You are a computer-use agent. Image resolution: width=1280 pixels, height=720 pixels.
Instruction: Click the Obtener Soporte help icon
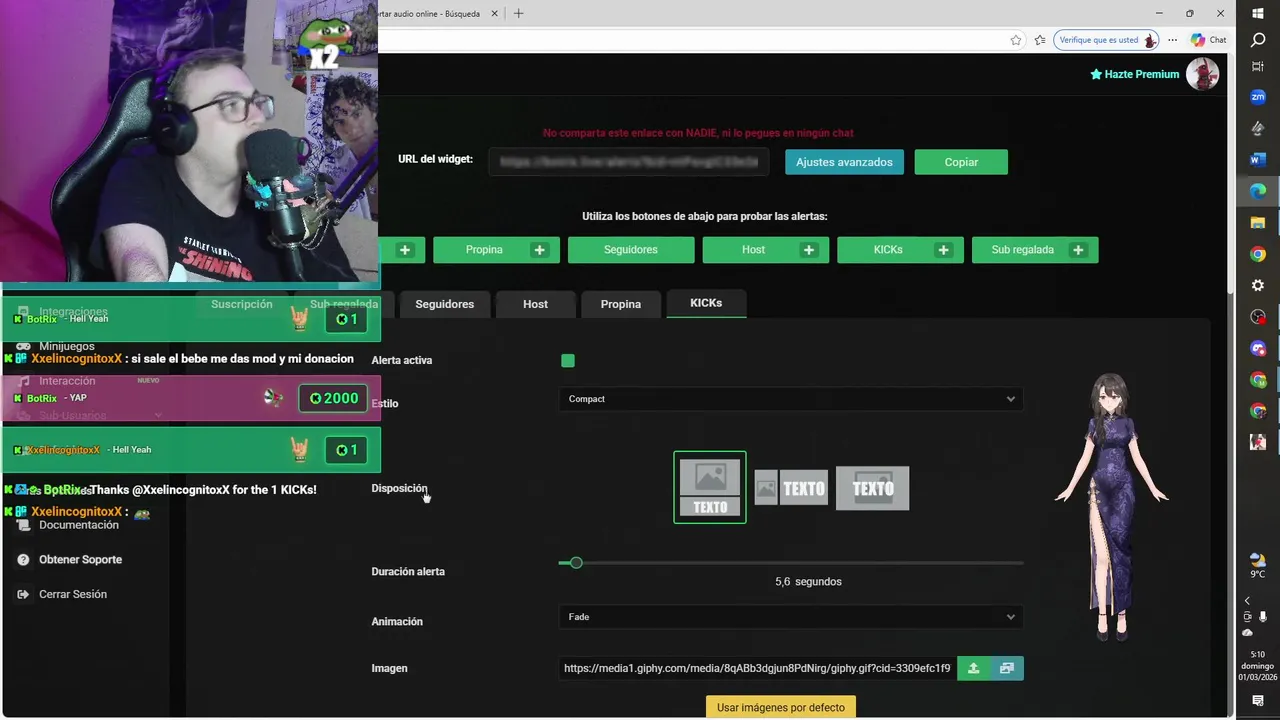23,560
